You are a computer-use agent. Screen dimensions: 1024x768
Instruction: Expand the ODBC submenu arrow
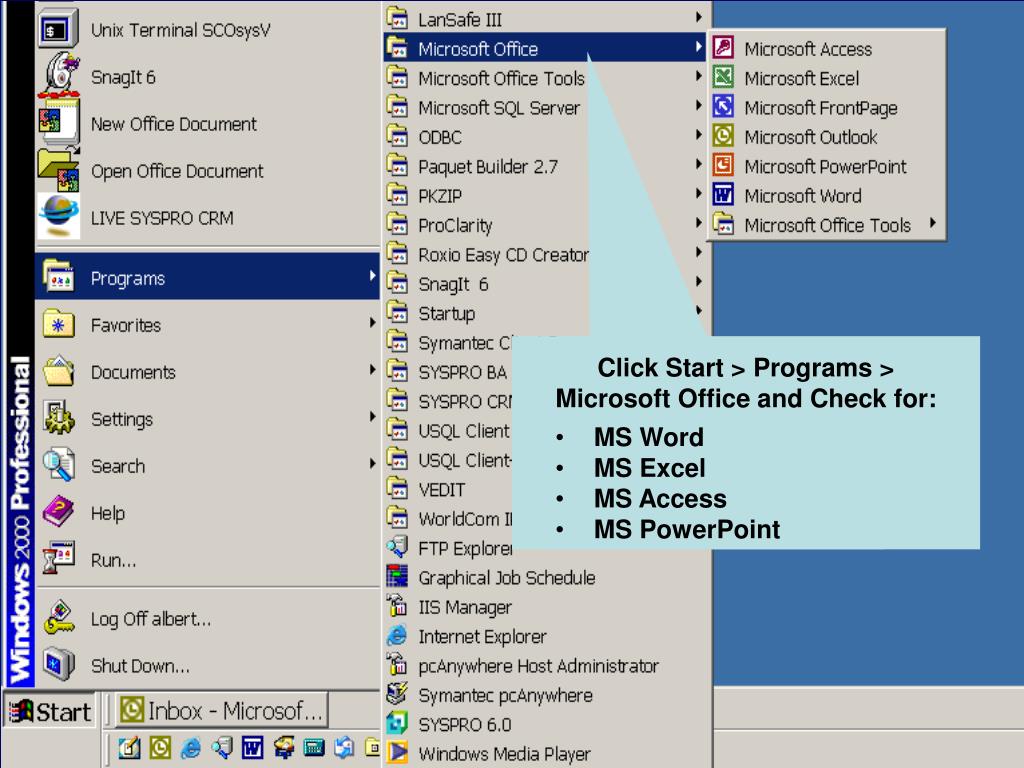pyautogui.click(x=698, y=135)
